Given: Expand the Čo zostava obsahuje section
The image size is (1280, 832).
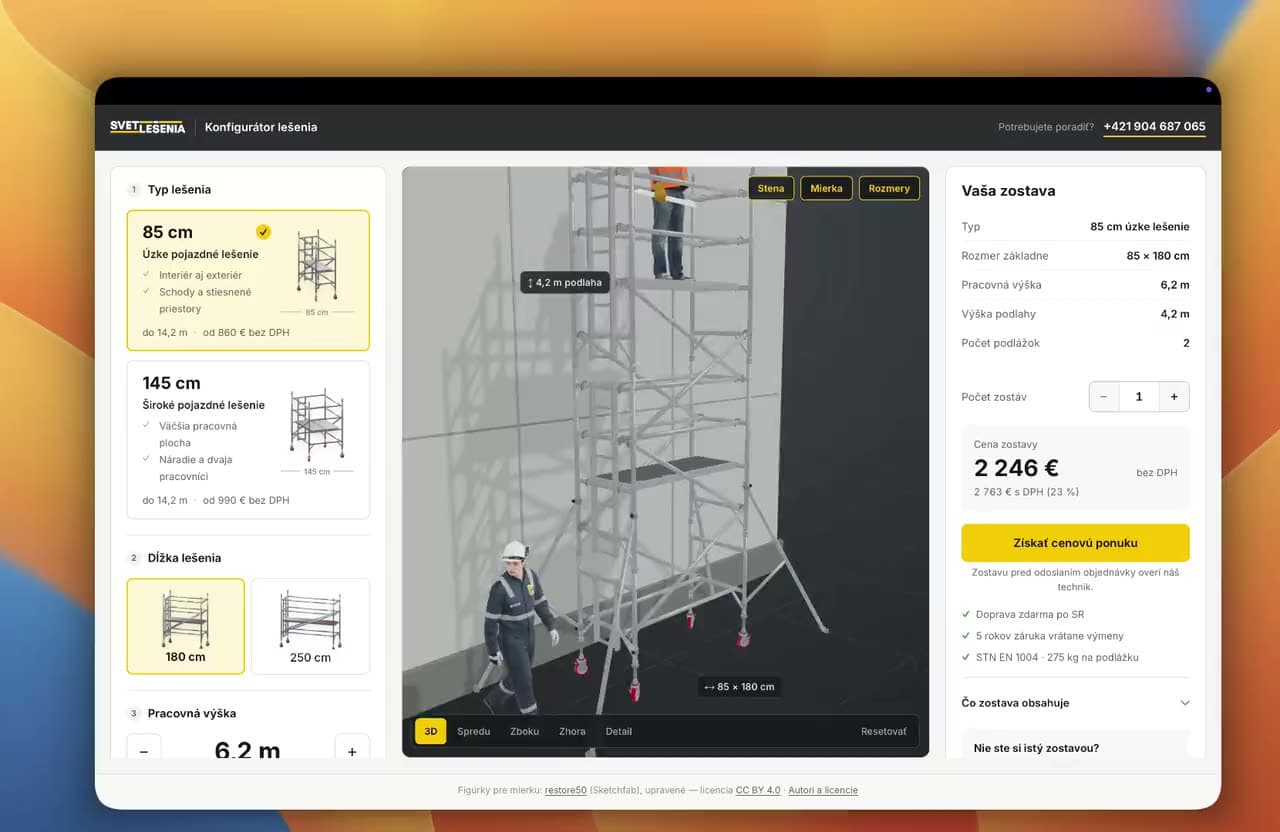Looking at the screenshot, I should (x=1075, y=703).
